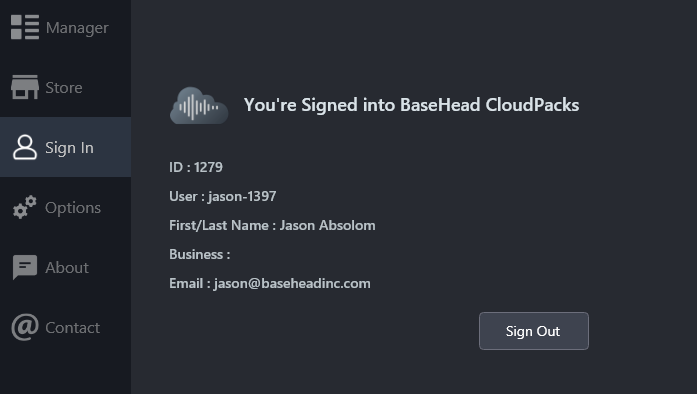Screen dimensions: 697x394
Task: Click the Sign In user silhouette icon
Action: coord(25,147)
